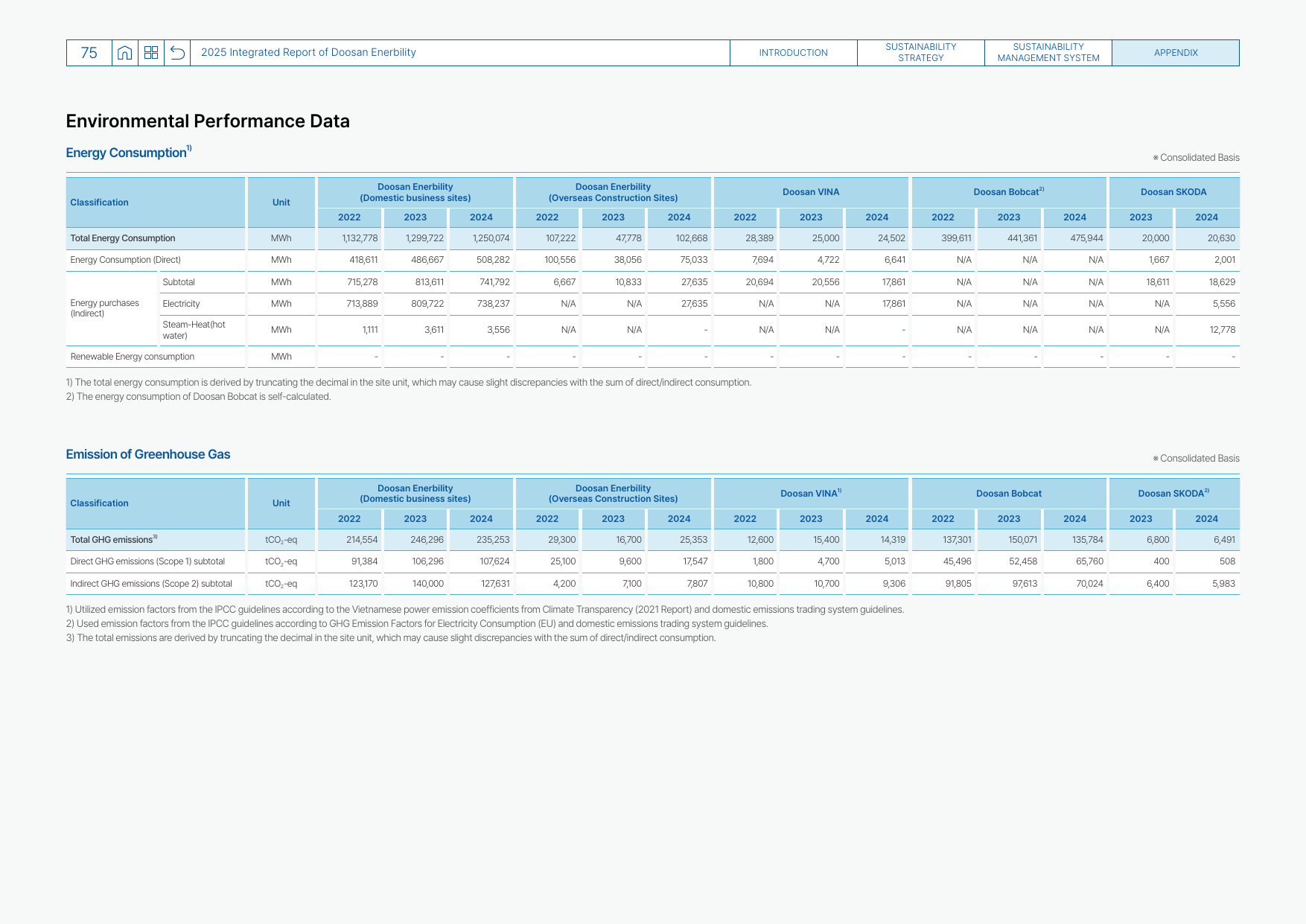Click 'Unit' header in Emission table

[281, 503]
